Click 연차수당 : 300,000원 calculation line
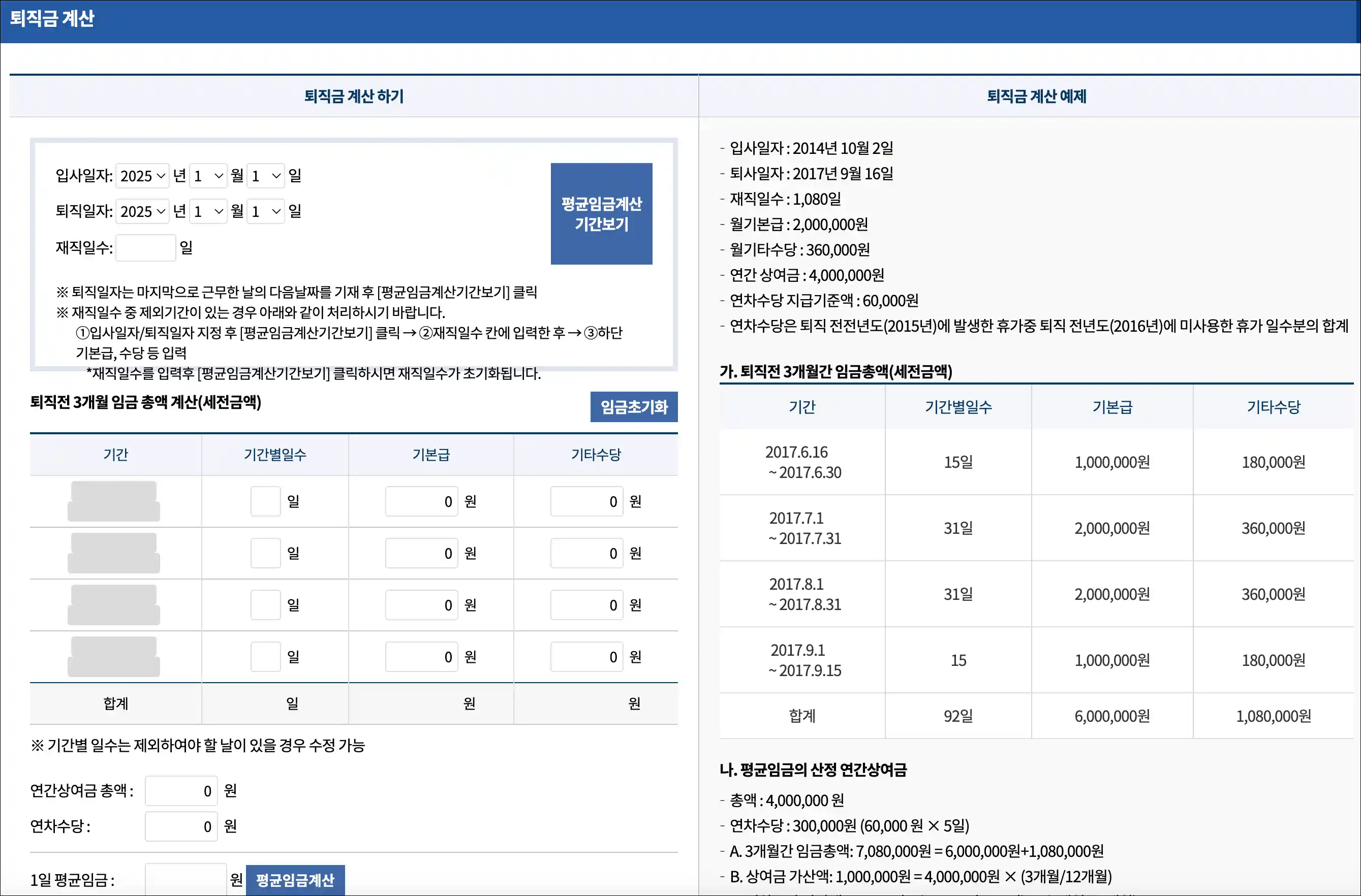The image size is (1361, 896). [849, 826]
